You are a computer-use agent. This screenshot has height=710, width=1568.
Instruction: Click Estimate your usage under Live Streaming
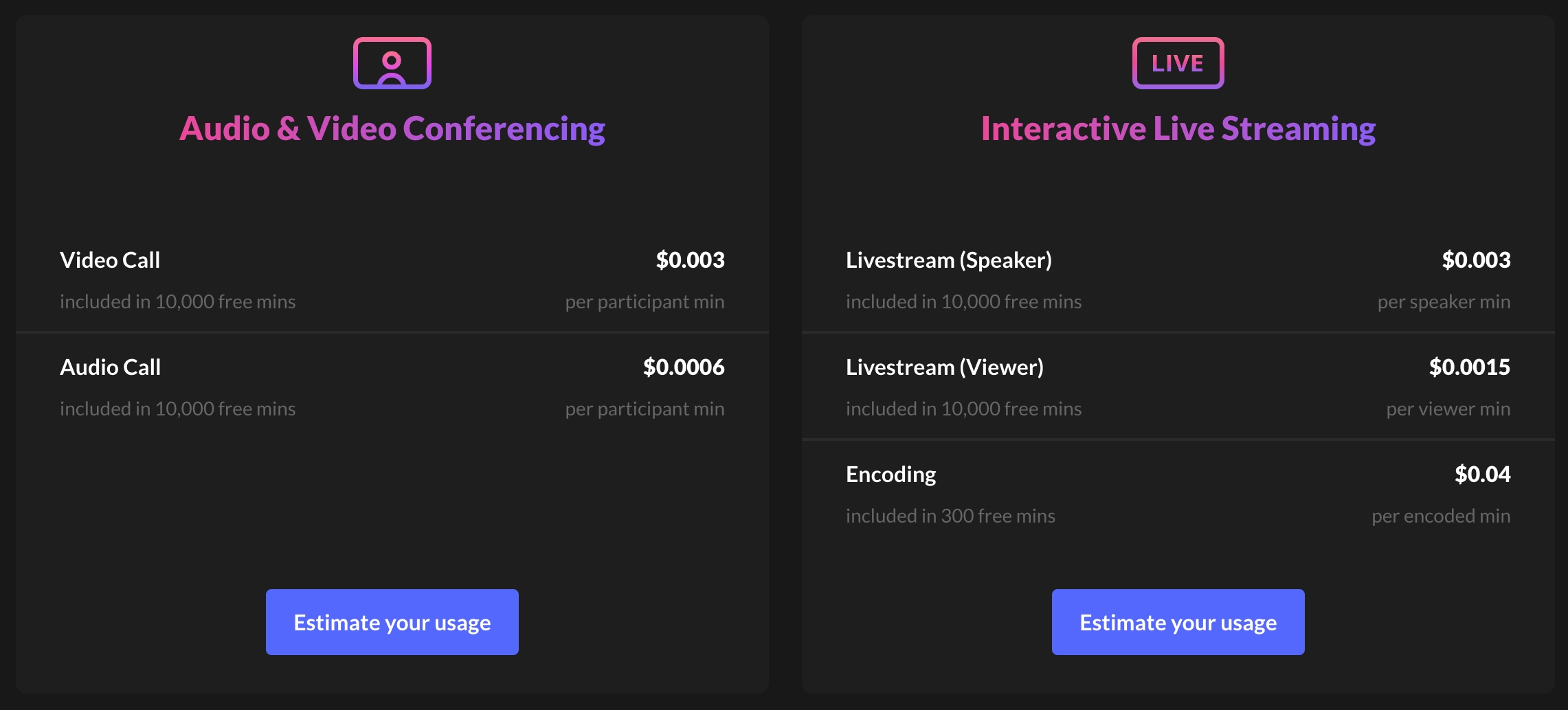point(1178,622)
